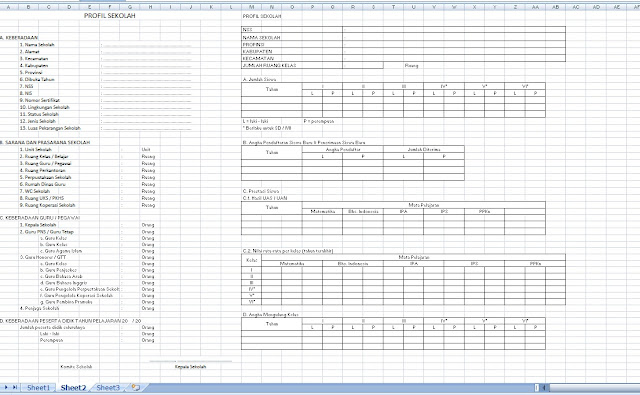Click the 'Bhs. Indonesia' header in the UAS table

363,211
